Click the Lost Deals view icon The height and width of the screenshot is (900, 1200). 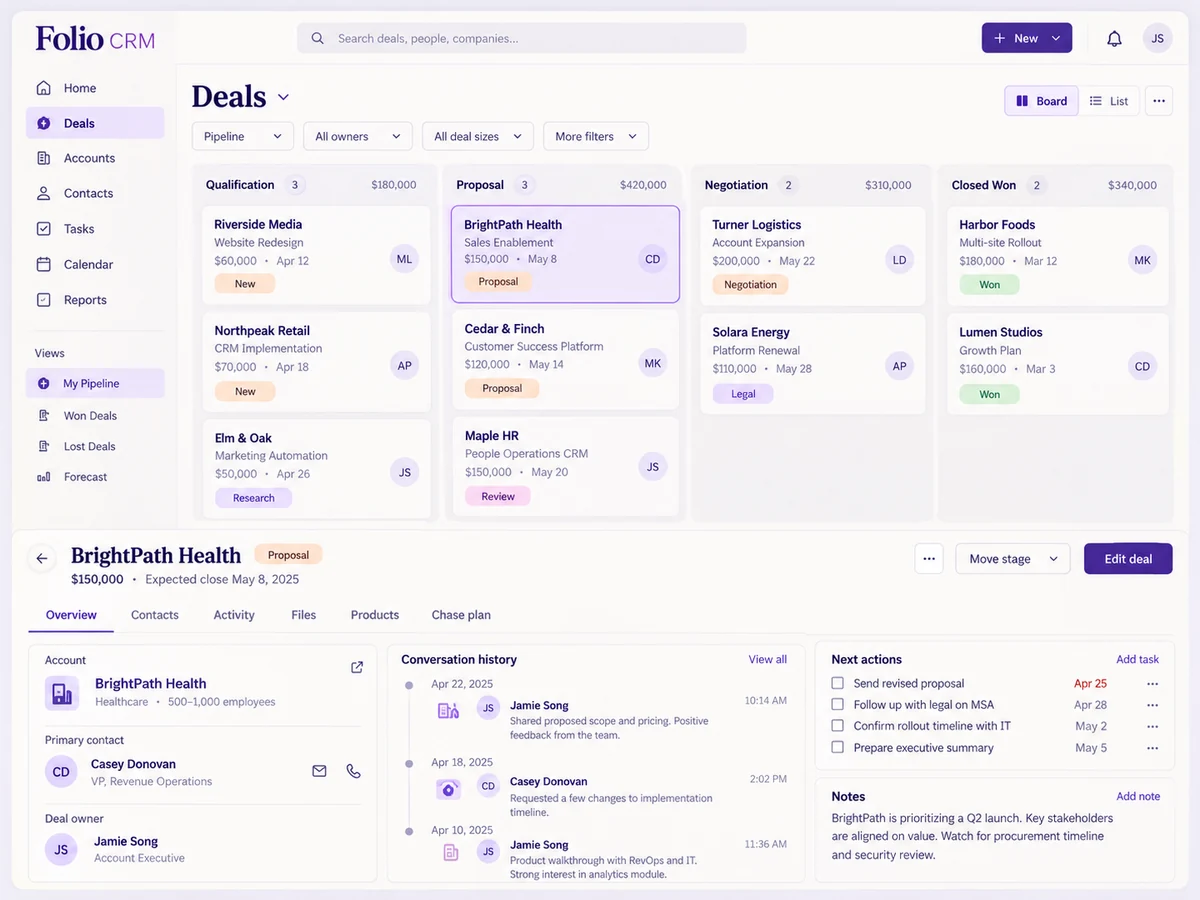(43, 446)
